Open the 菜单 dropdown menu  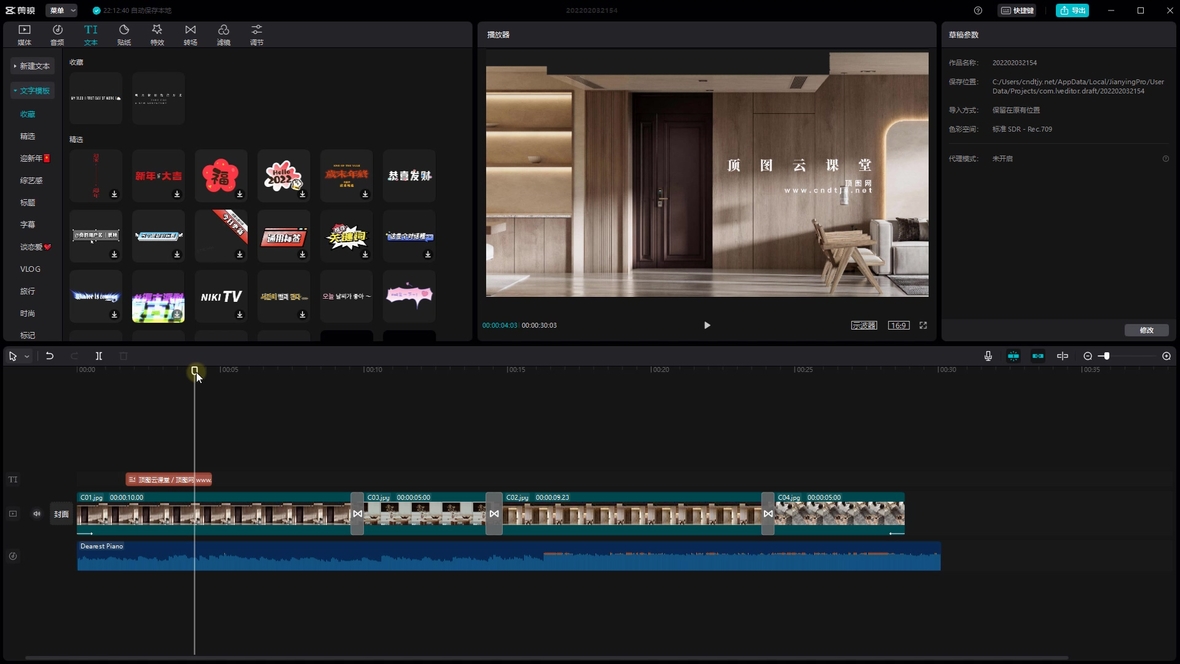pos(61,11)
